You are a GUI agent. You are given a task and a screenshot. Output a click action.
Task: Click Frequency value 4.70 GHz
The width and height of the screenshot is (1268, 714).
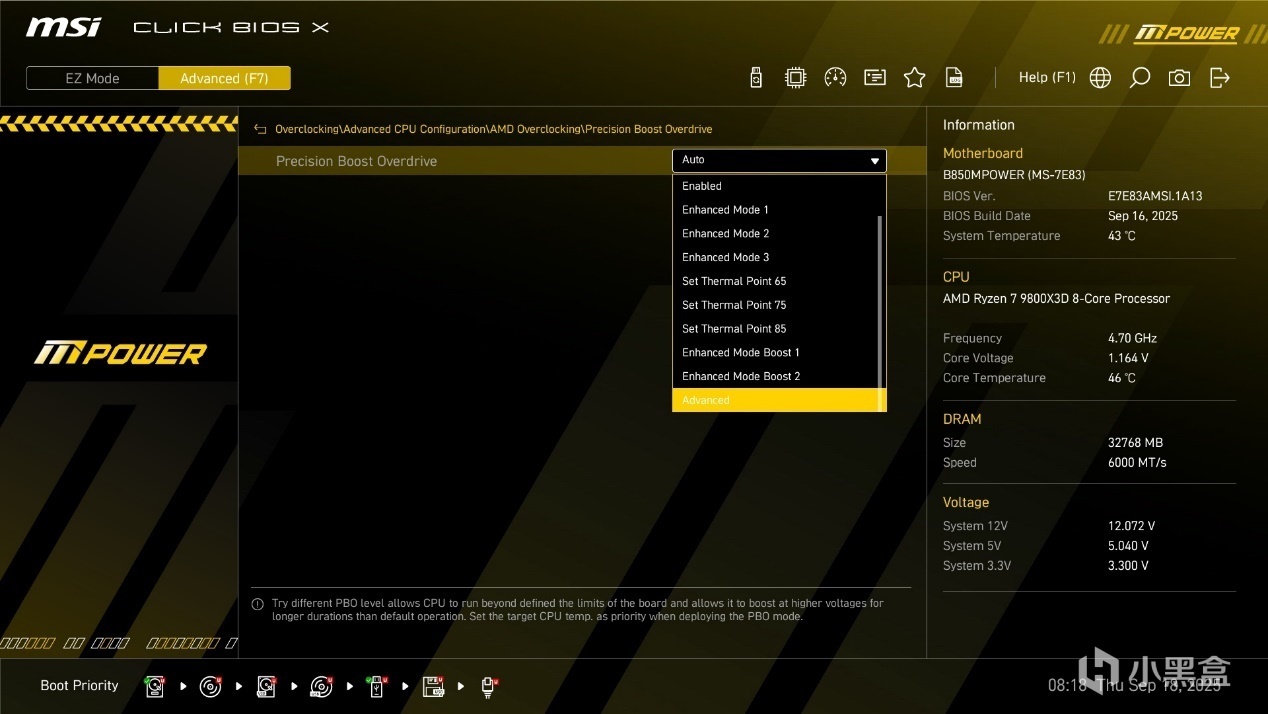pyautogui.click(x=1132, y=338)
